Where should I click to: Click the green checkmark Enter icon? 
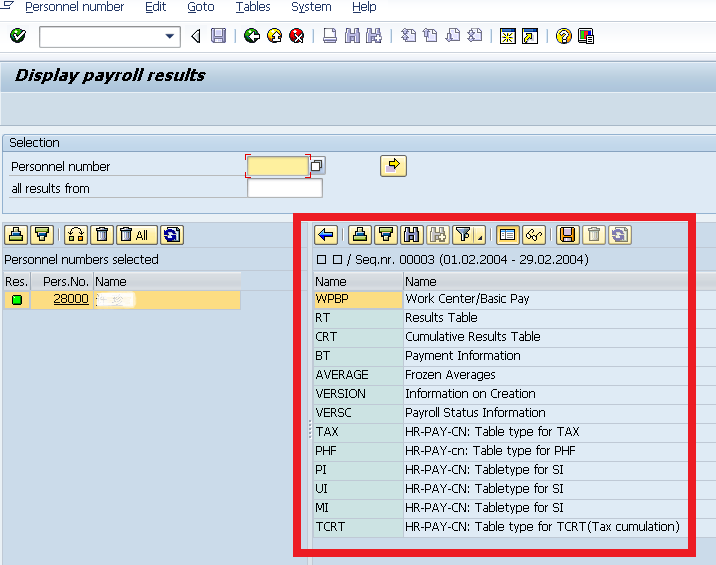(x=18, y=36)
